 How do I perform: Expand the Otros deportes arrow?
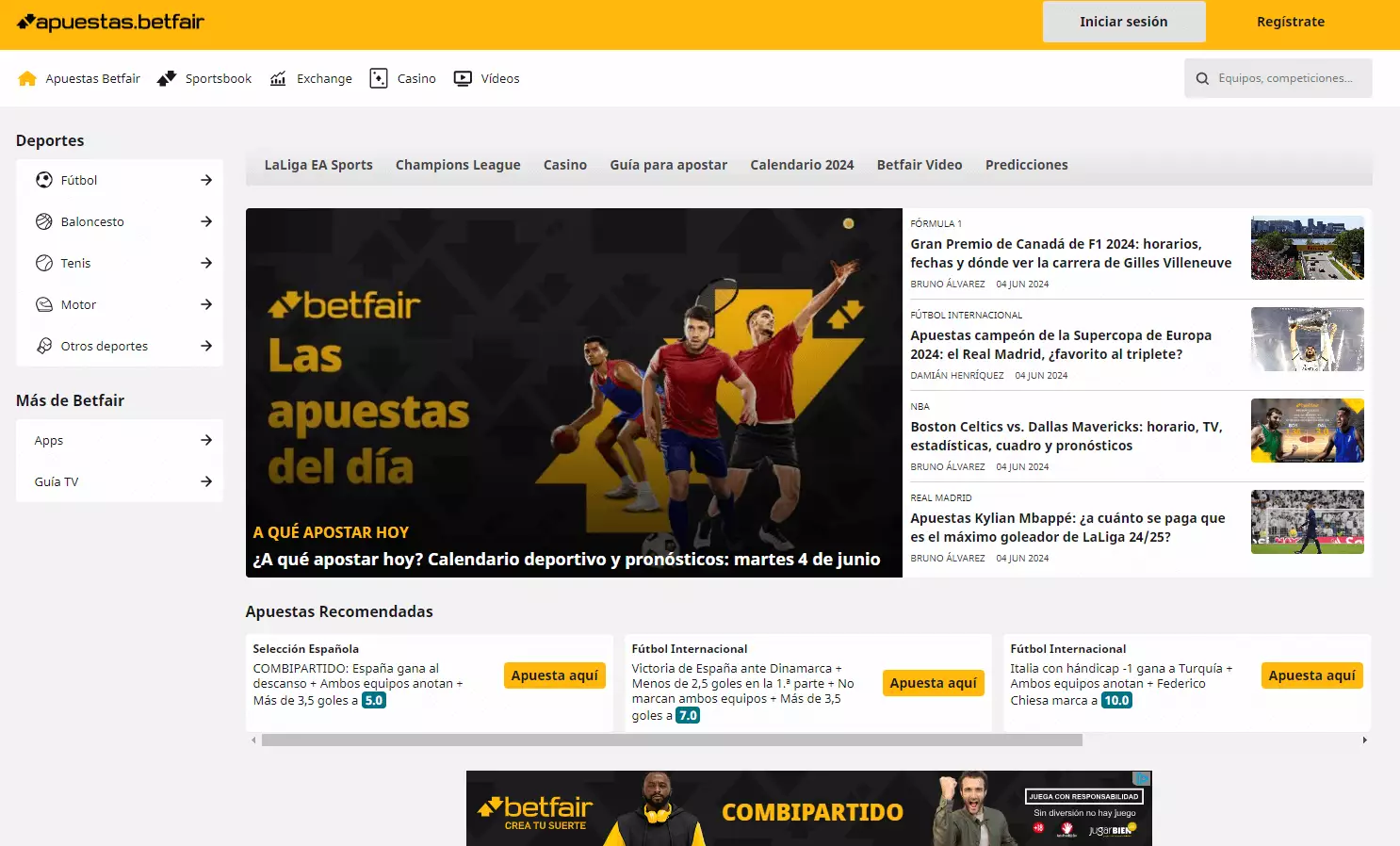tap(206, 346)
